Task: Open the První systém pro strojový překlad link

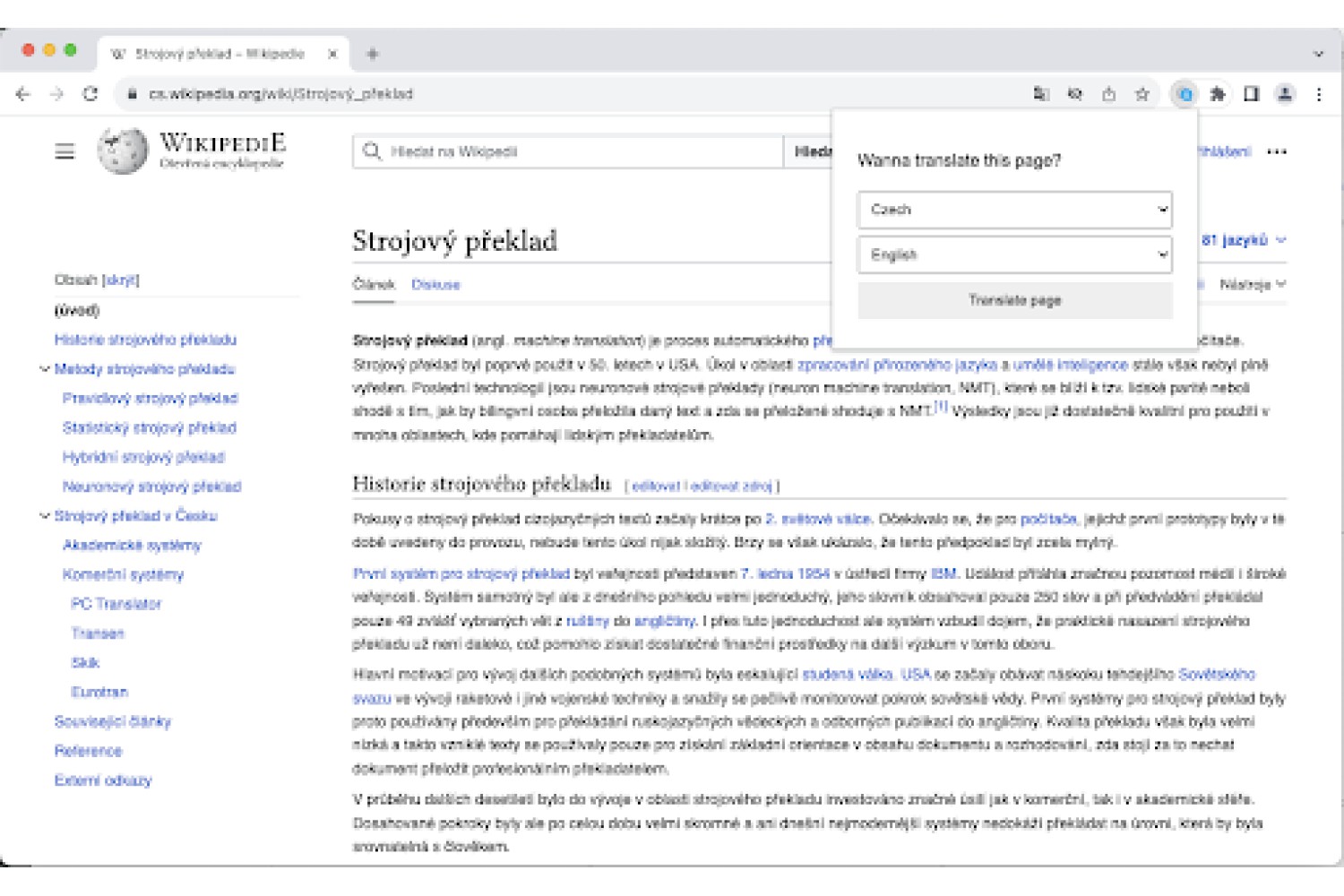Action: click(461, 573)
